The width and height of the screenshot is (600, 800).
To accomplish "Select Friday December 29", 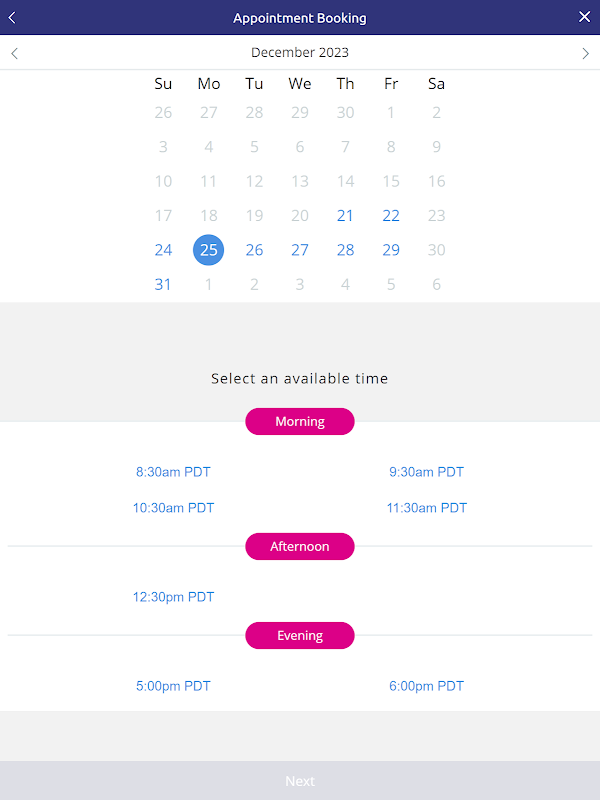I will [391, 250].
